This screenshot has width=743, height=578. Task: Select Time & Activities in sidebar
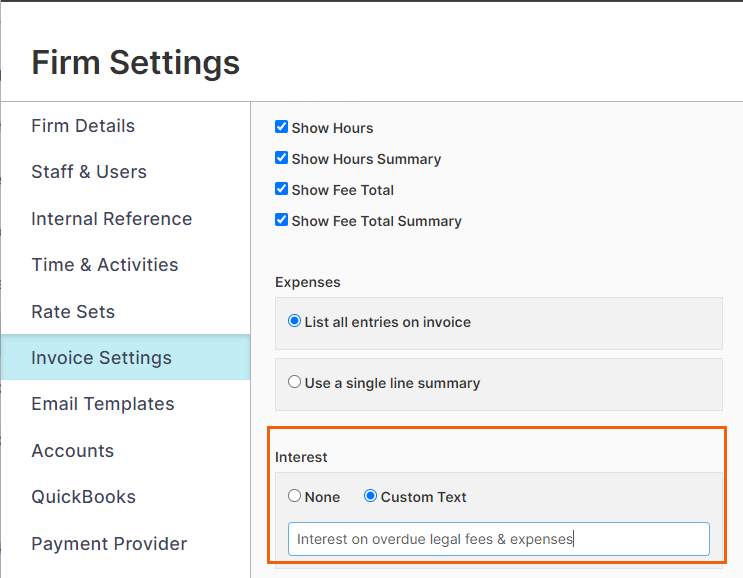click(x=104, y=265)
